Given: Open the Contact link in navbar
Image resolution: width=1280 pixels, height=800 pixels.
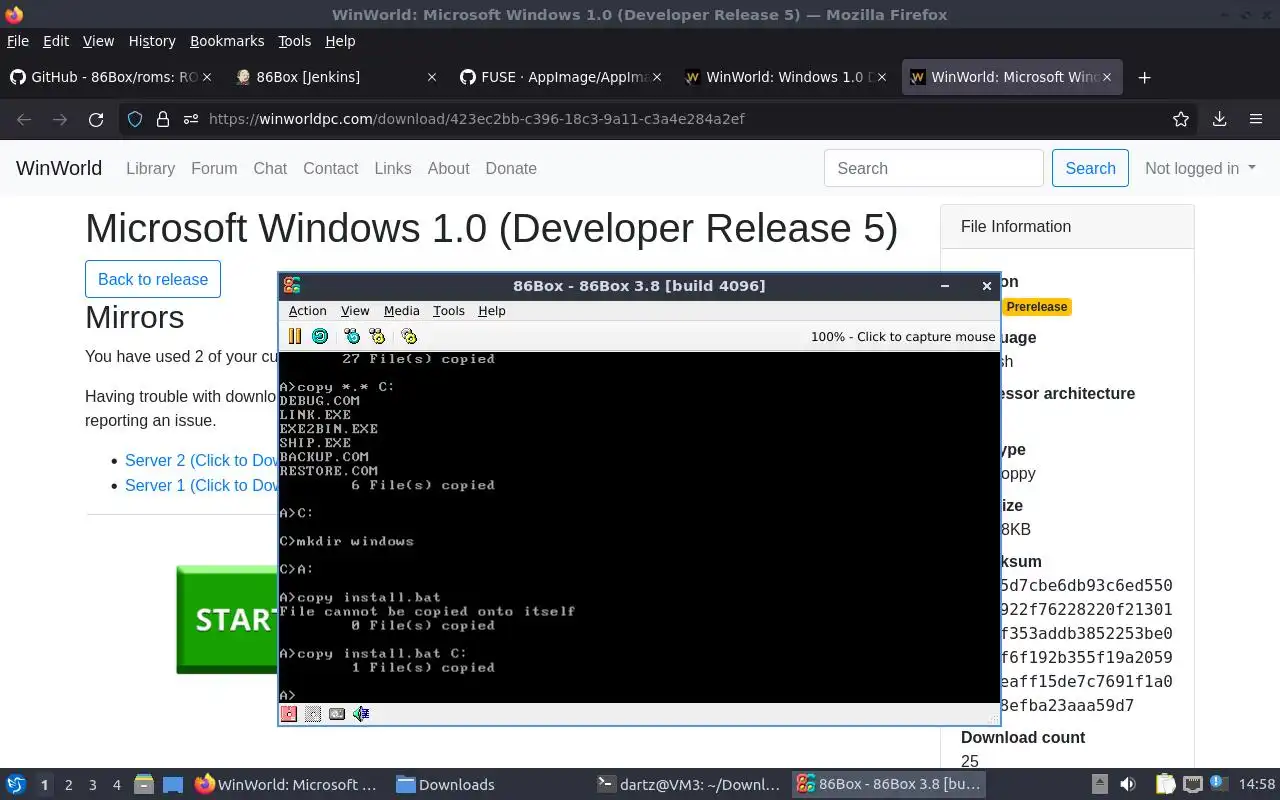Looking at the screenshot, I should click(x=330, y=168).
